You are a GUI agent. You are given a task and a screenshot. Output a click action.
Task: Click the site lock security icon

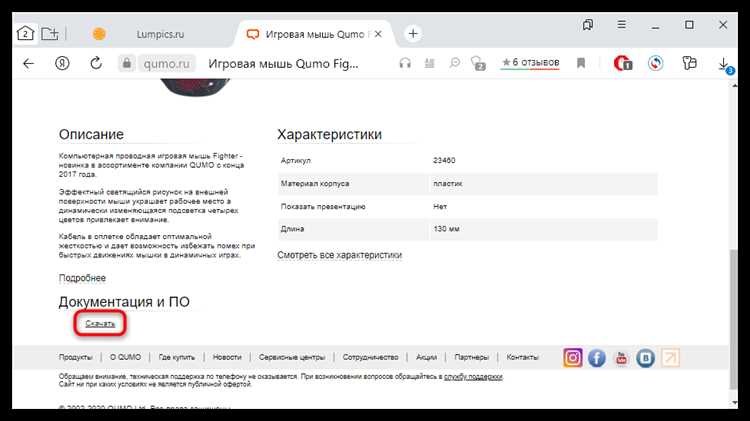(127, 63)
